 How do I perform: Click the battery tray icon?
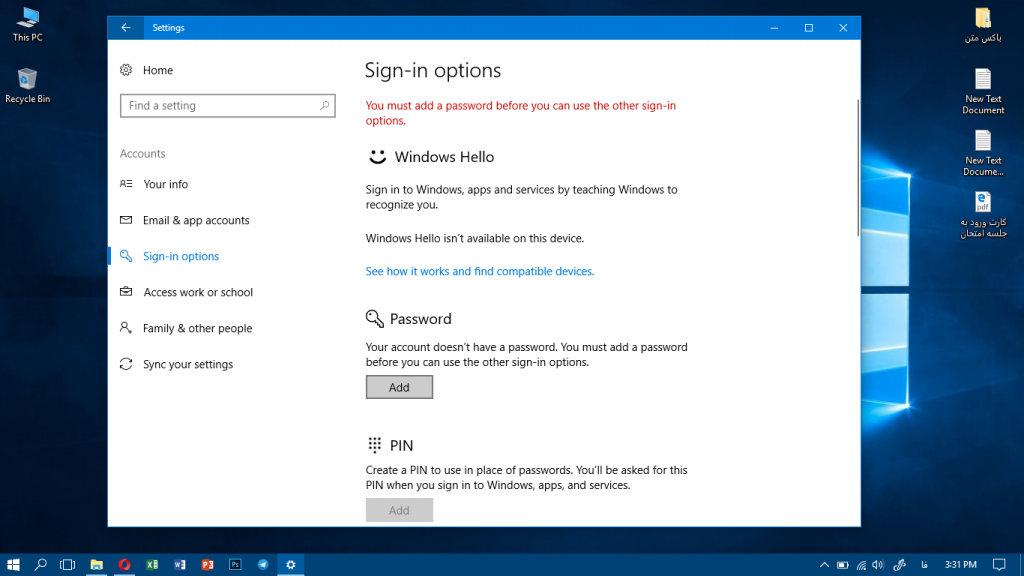pyautogui.click(x=842, y=565)
